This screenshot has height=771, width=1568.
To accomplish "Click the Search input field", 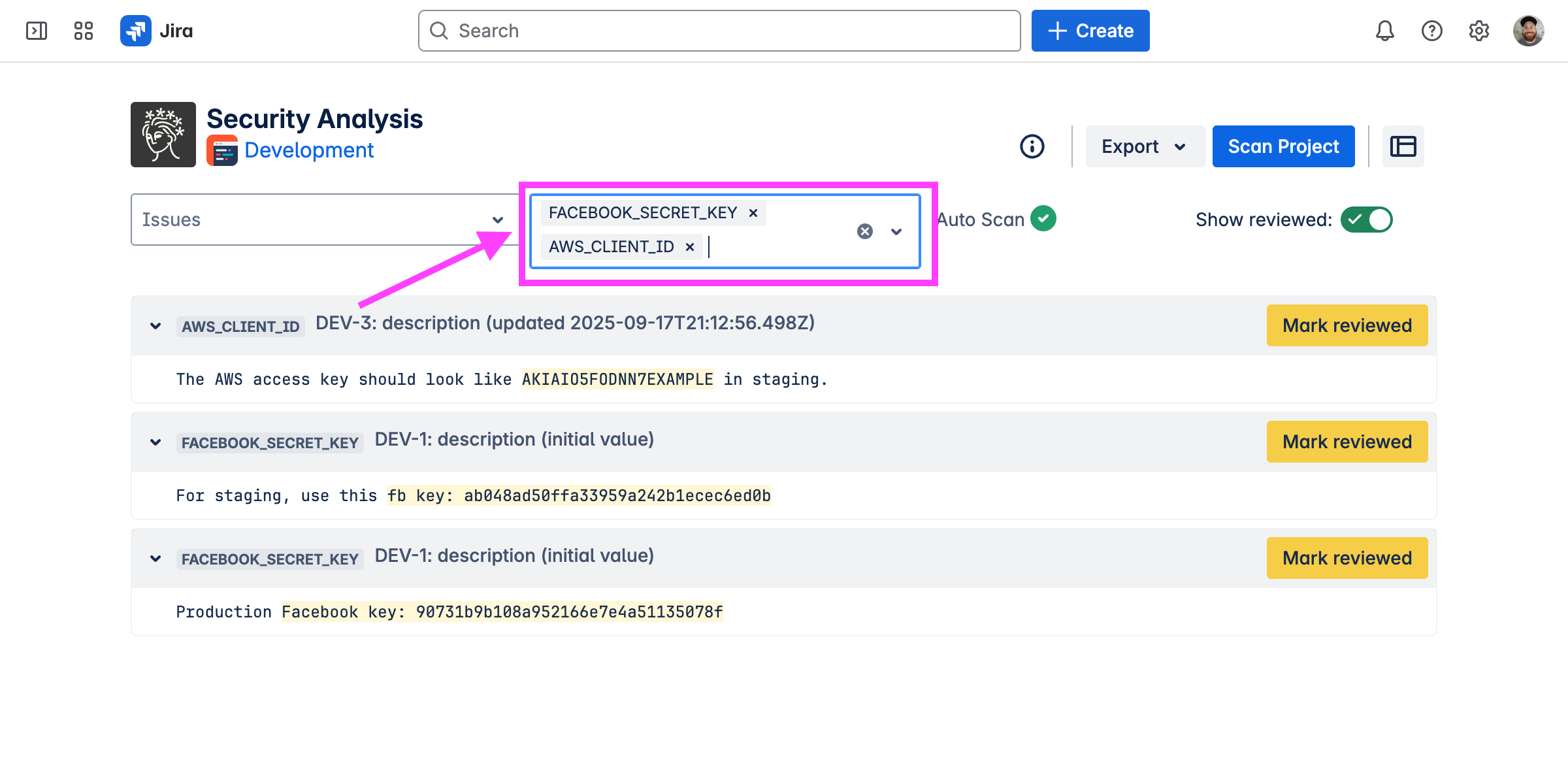I will point(719,31).
